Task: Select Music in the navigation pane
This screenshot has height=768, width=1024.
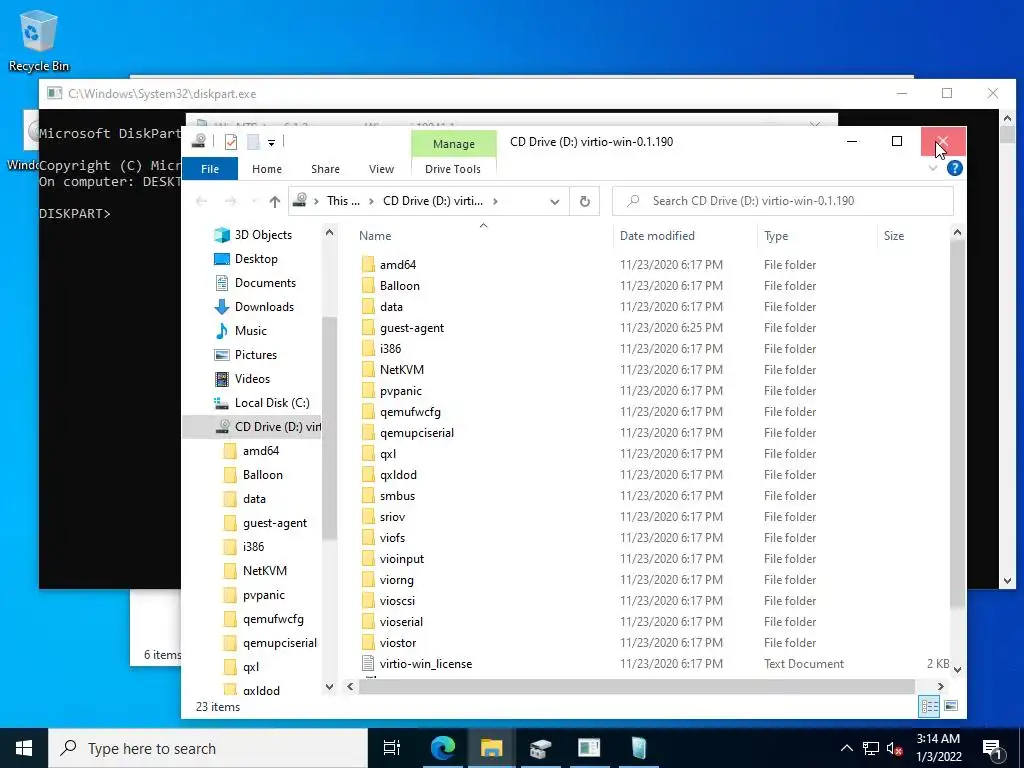Action: pyautogui.click(x=240, y=331)
